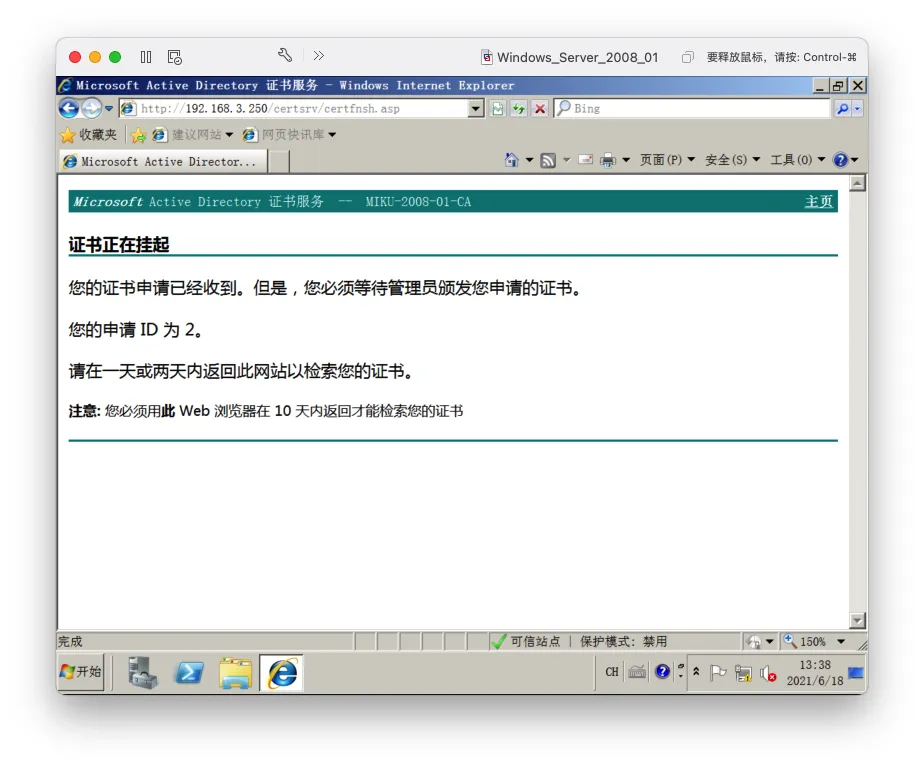Click Internet Explorer taskbar button

point(282,672)
